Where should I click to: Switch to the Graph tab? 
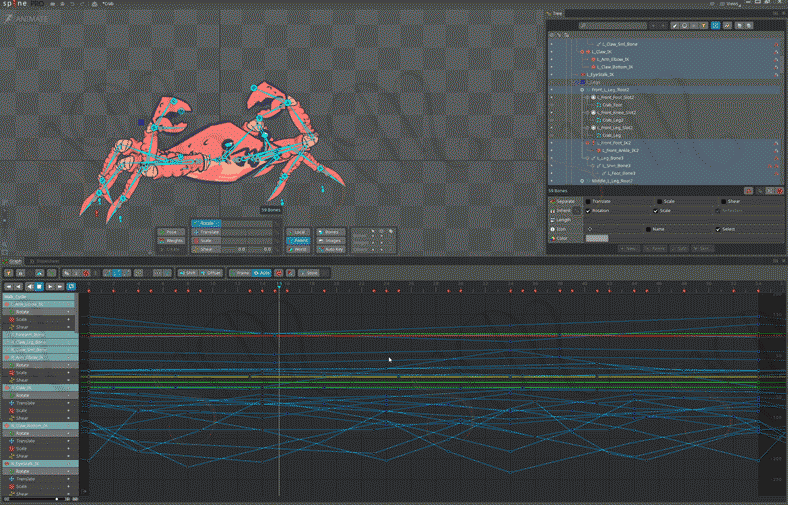(x=13, y=261)
